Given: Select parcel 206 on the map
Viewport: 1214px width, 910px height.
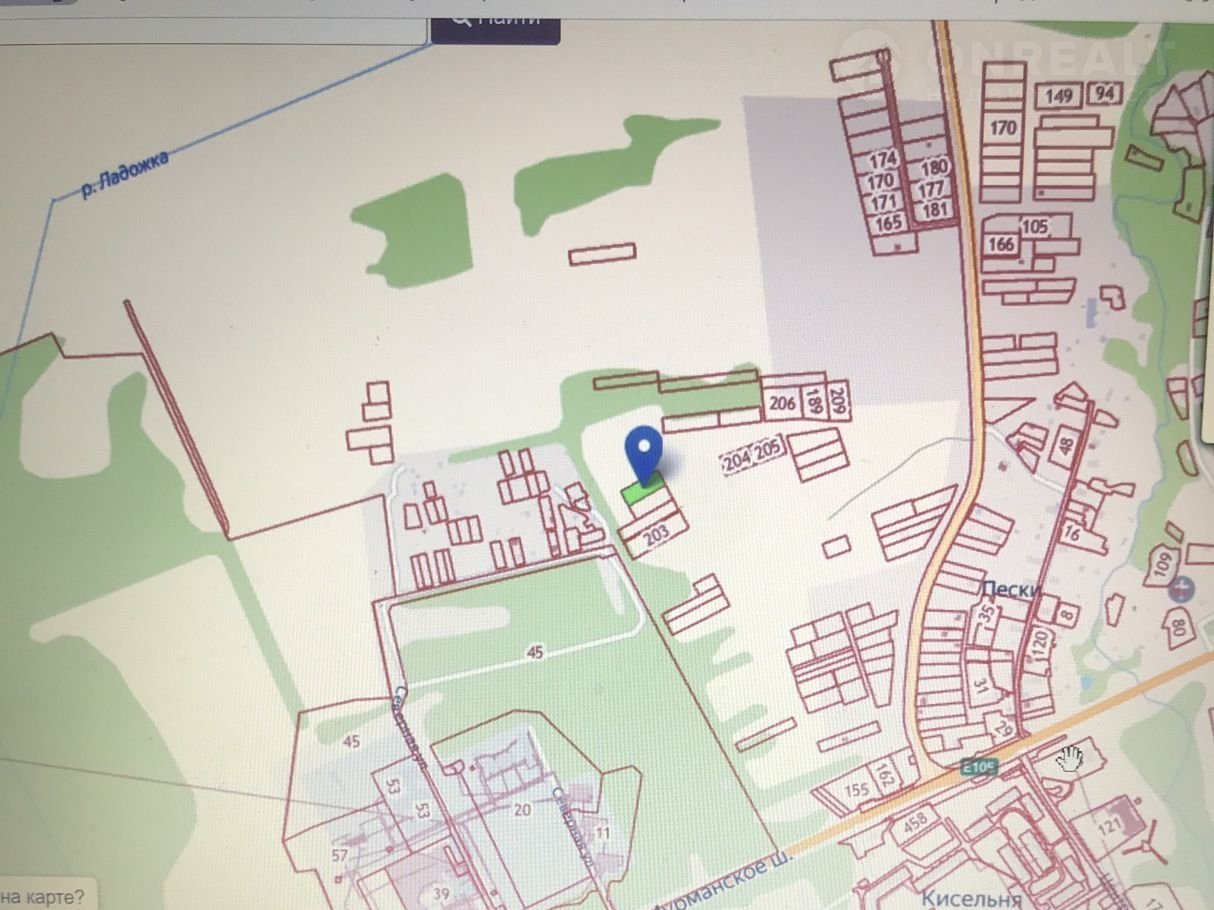Looking at the screenshot, I should (x=783, y=404).
